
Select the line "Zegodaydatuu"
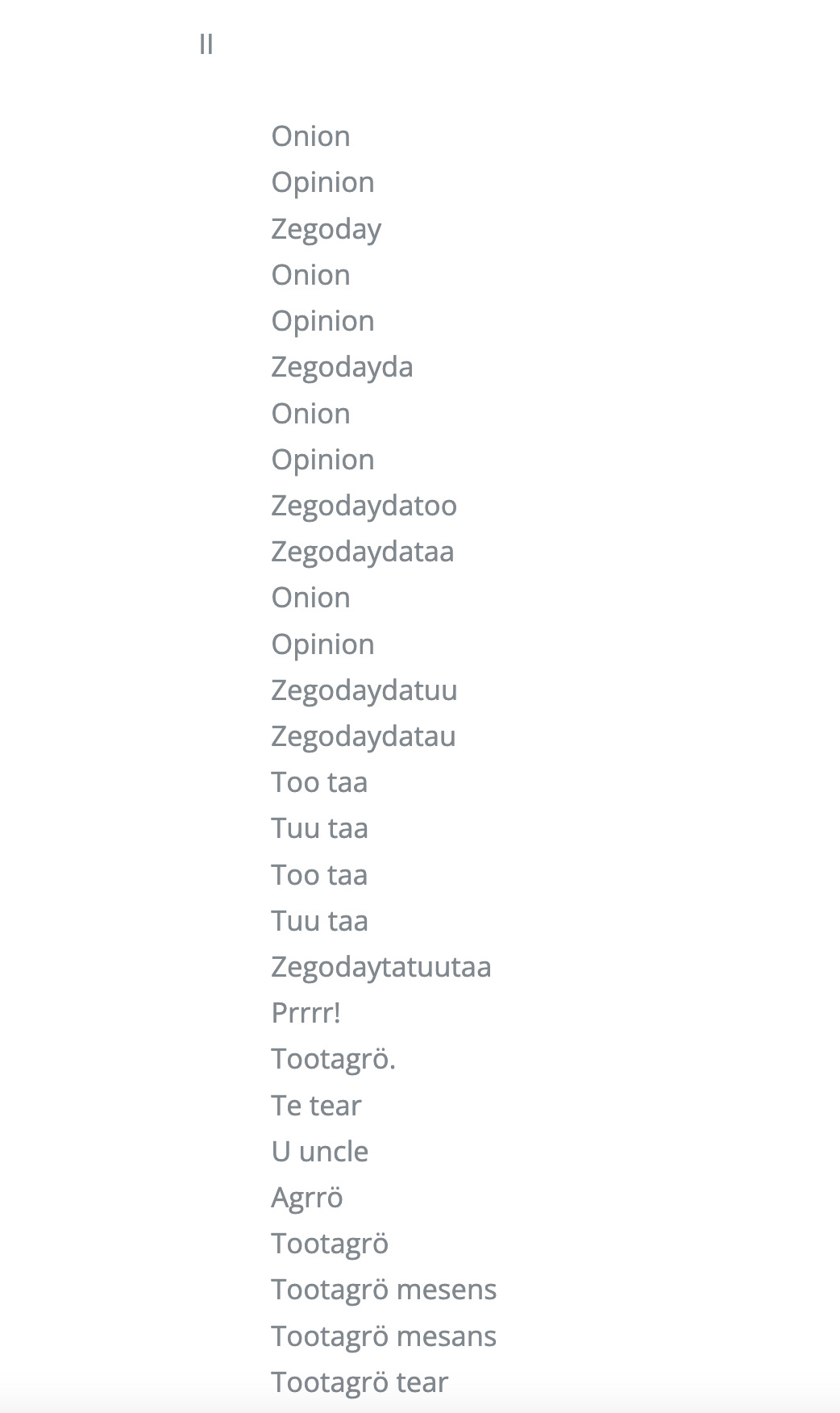[x=364, y=691]
